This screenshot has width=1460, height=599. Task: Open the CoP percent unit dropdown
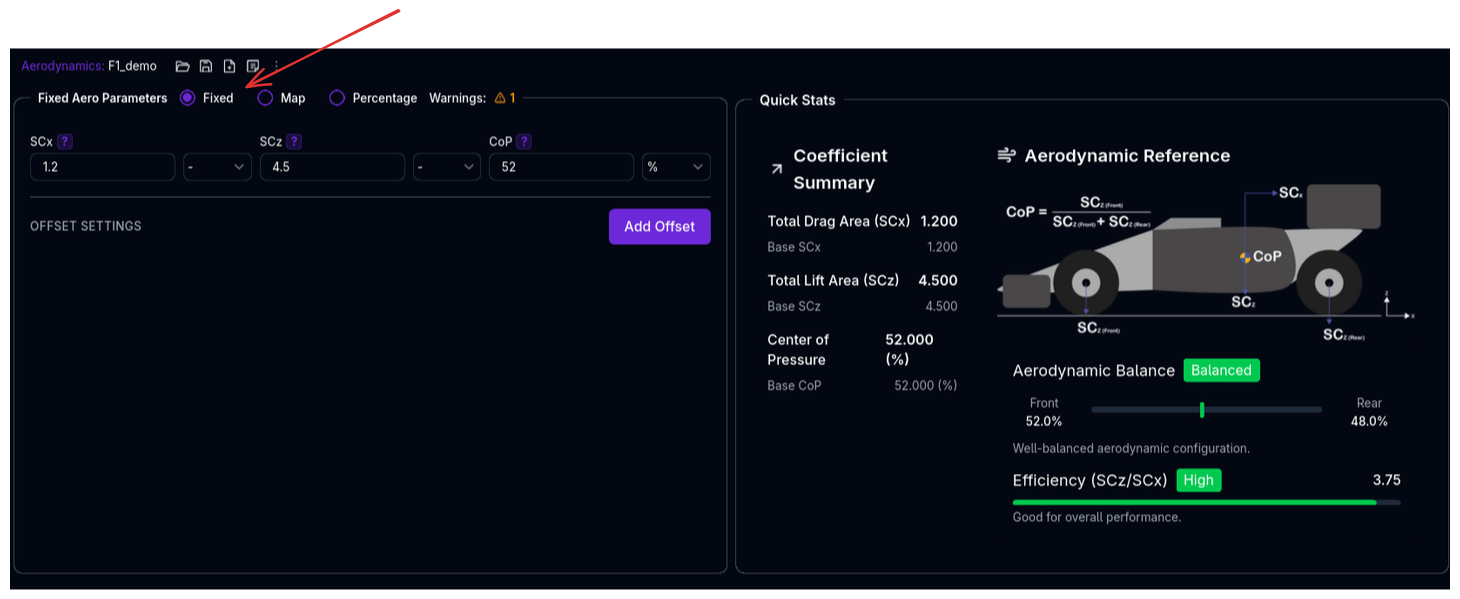(676, 167)
